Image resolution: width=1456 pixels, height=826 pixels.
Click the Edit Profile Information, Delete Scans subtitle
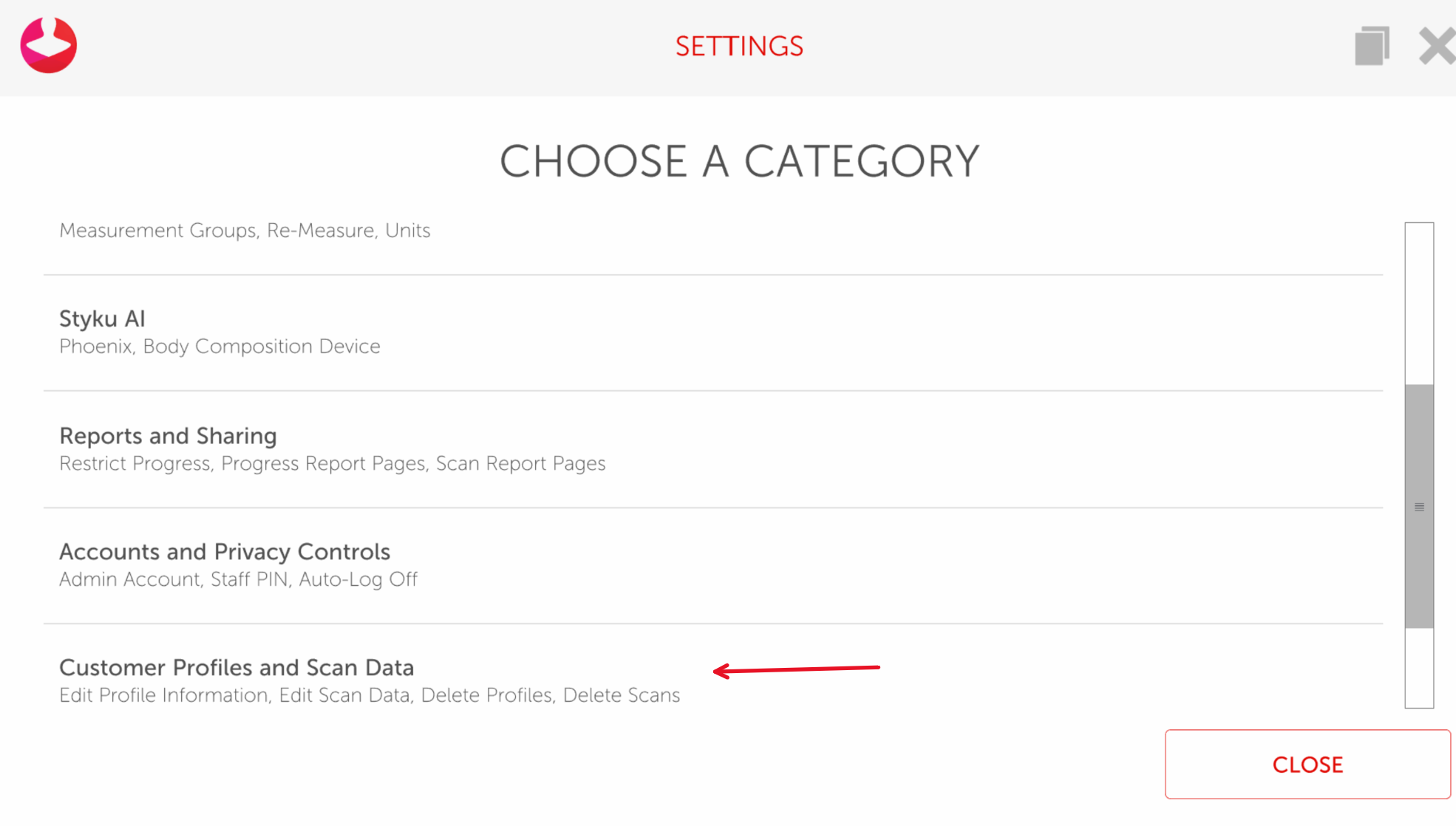370,695
